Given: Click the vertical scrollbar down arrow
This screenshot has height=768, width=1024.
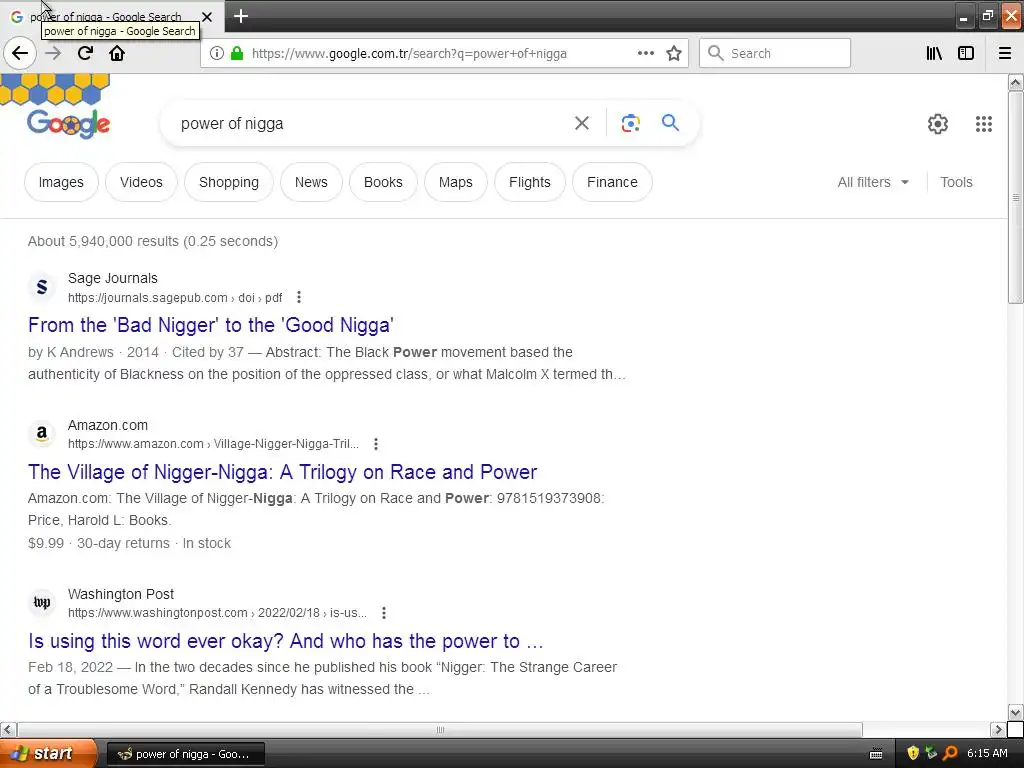Looking at the screenshot, I should pos(1016,712).
